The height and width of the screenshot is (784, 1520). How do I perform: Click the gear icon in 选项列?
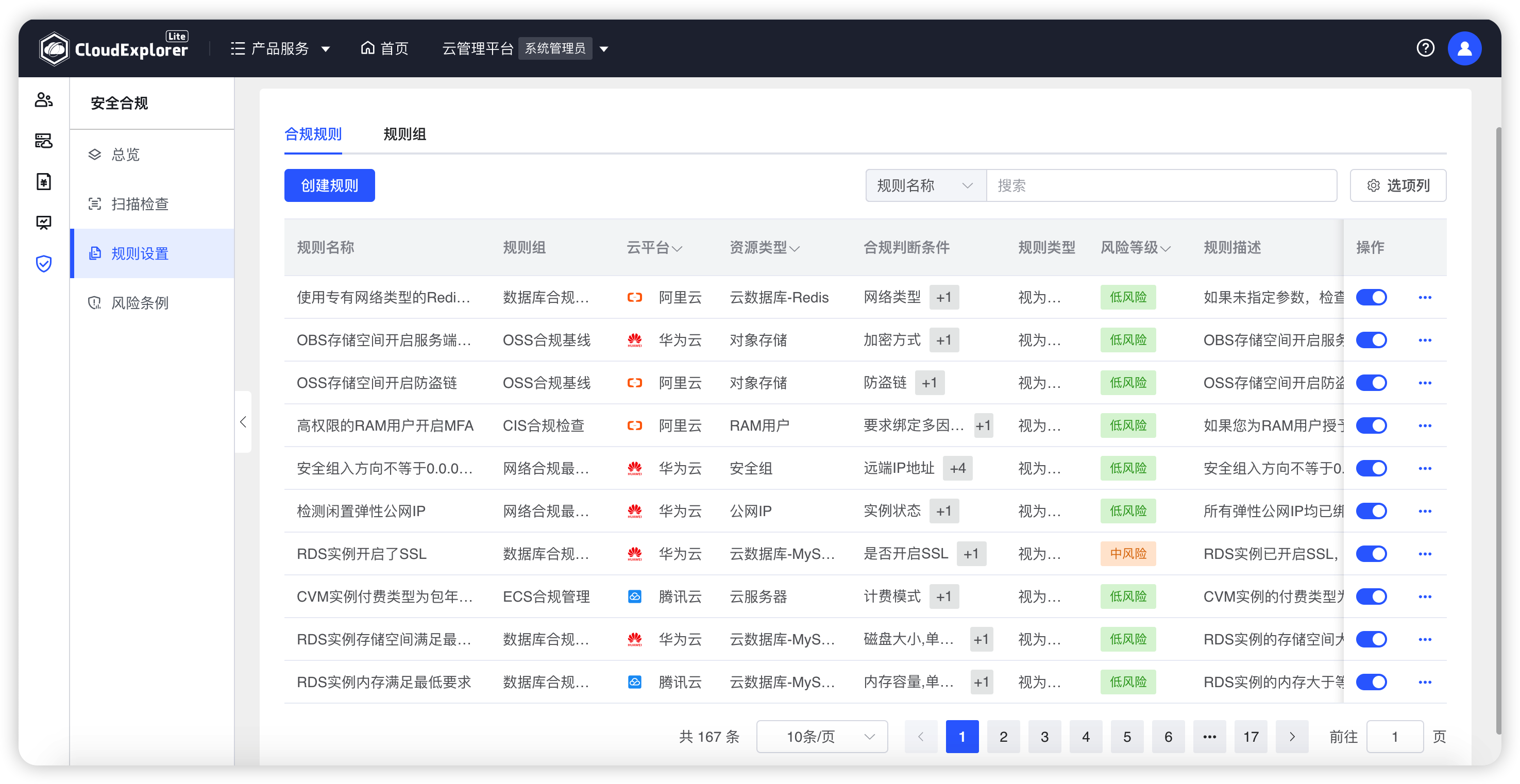pos(1373,185)
